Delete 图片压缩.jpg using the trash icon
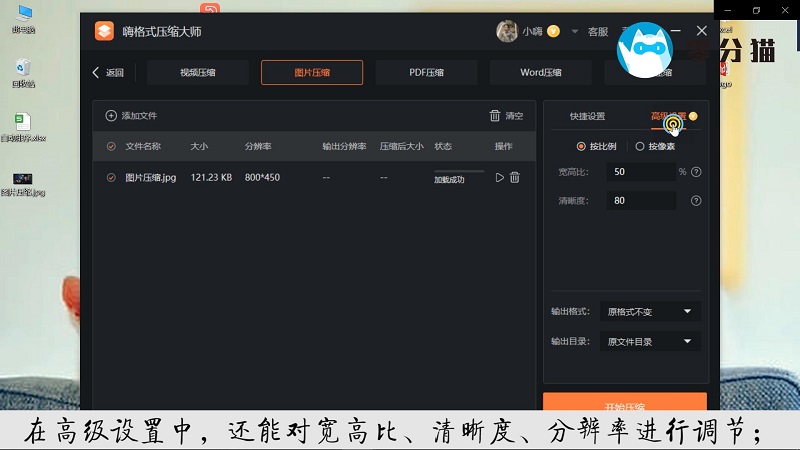 [515, 178]
